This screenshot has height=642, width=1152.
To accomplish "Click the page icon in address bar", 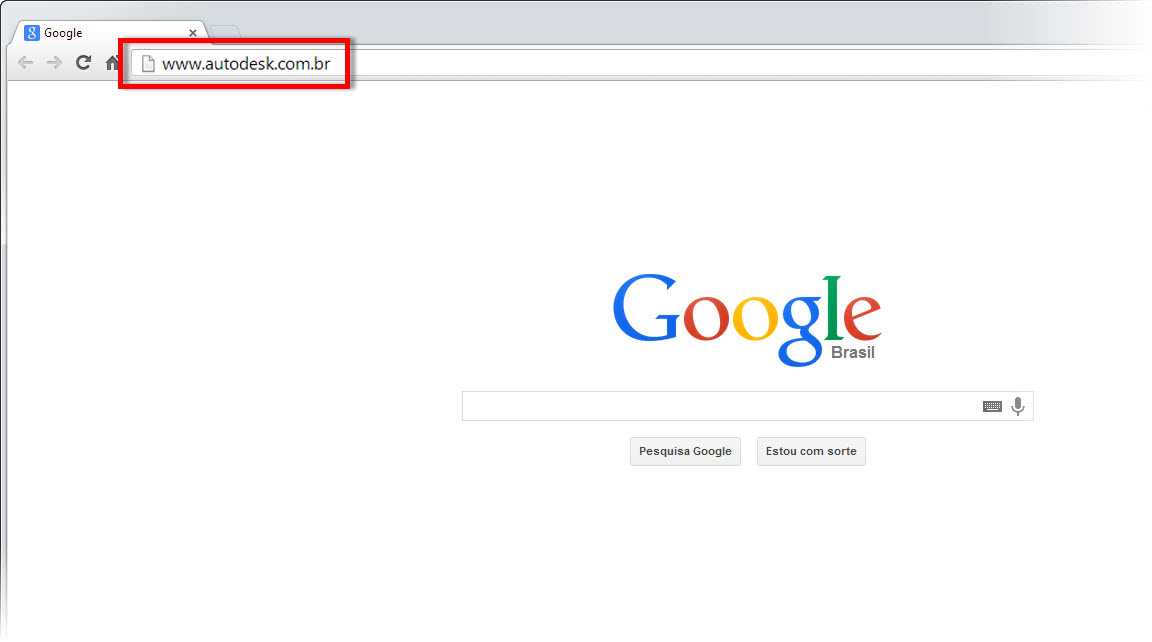I will [148, 64].
